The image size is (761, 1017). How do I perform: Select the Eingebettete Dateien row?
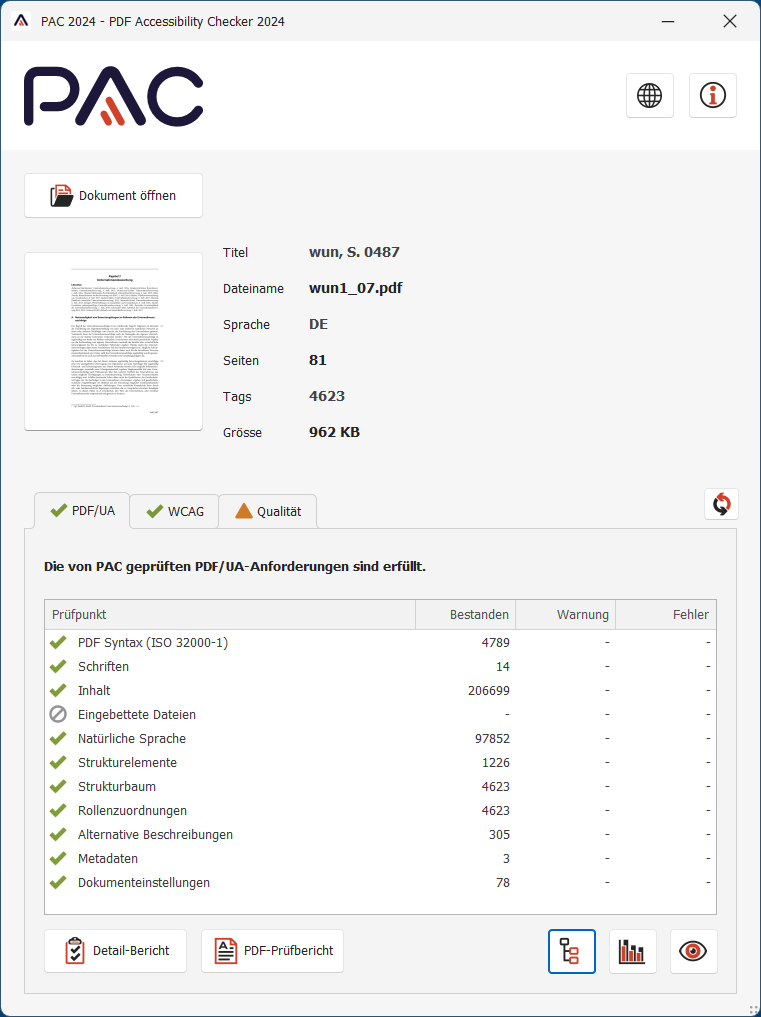coord(137,714)
